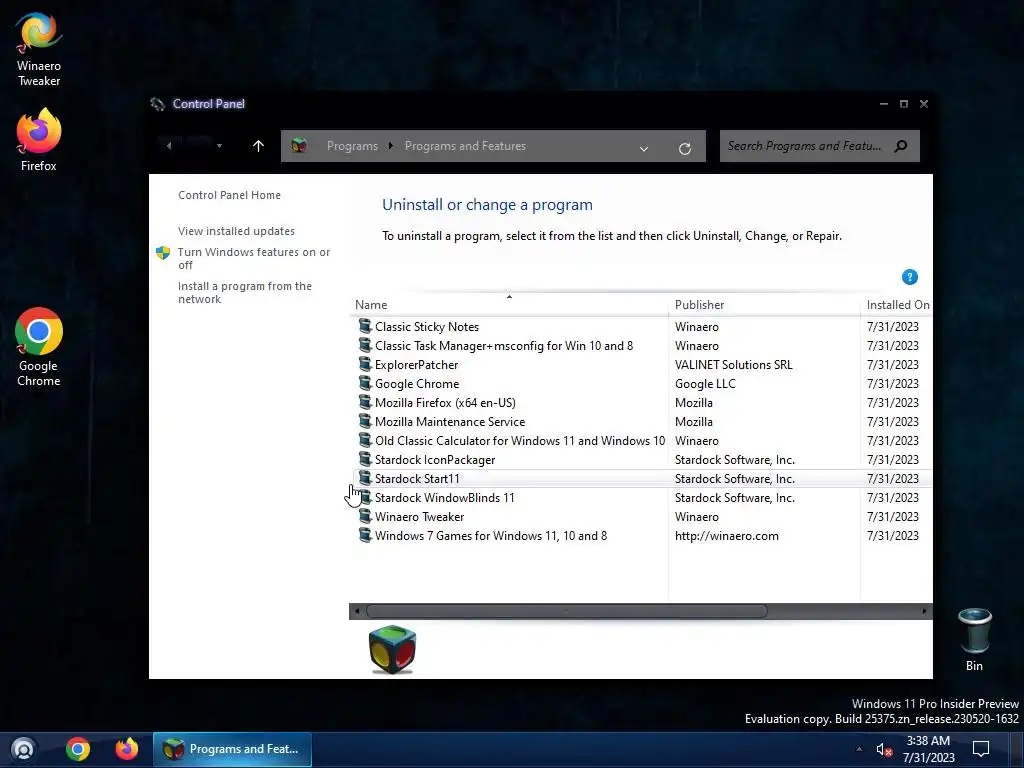The height and width of the screenshot is (768, 1024).
Task: Select Google Chrome in the program list
Action: [642, 383]
